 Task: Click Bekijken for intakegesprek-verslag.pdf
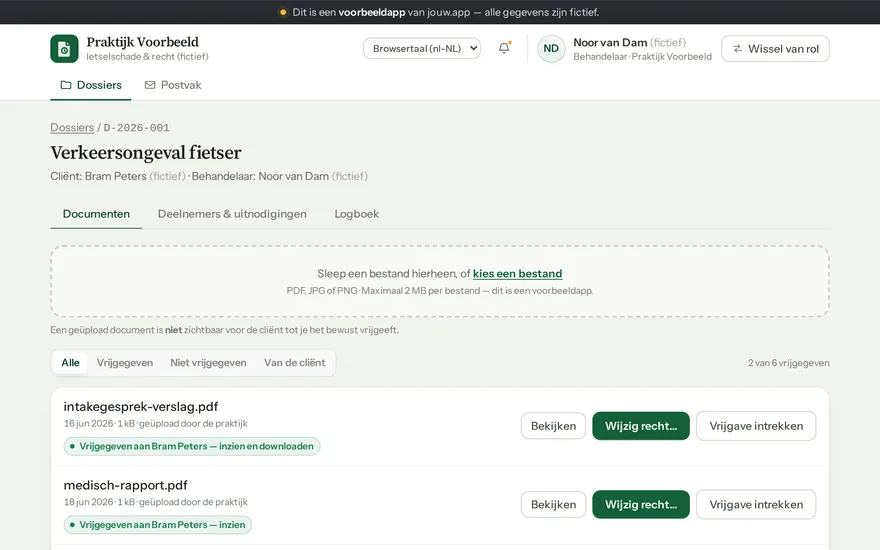553,426
